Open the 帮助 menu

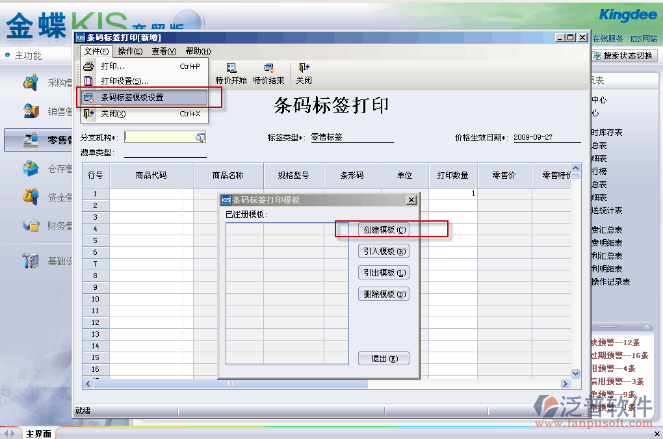click(198, 51)
